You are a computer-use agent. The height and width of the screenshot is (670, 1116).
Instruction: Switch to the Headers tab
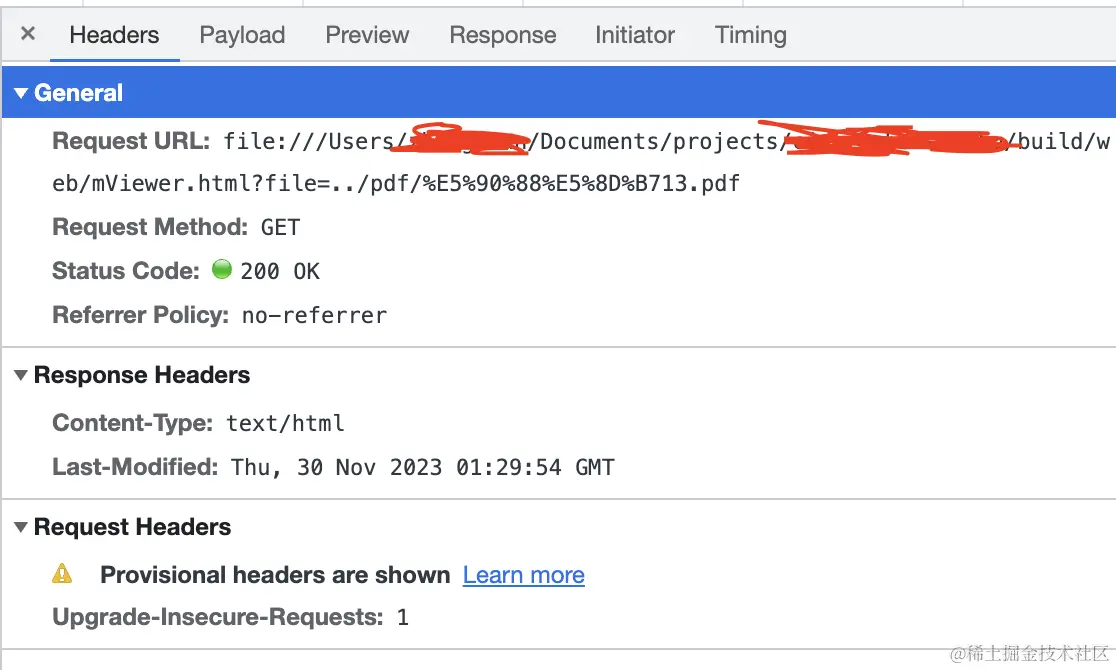114,35
